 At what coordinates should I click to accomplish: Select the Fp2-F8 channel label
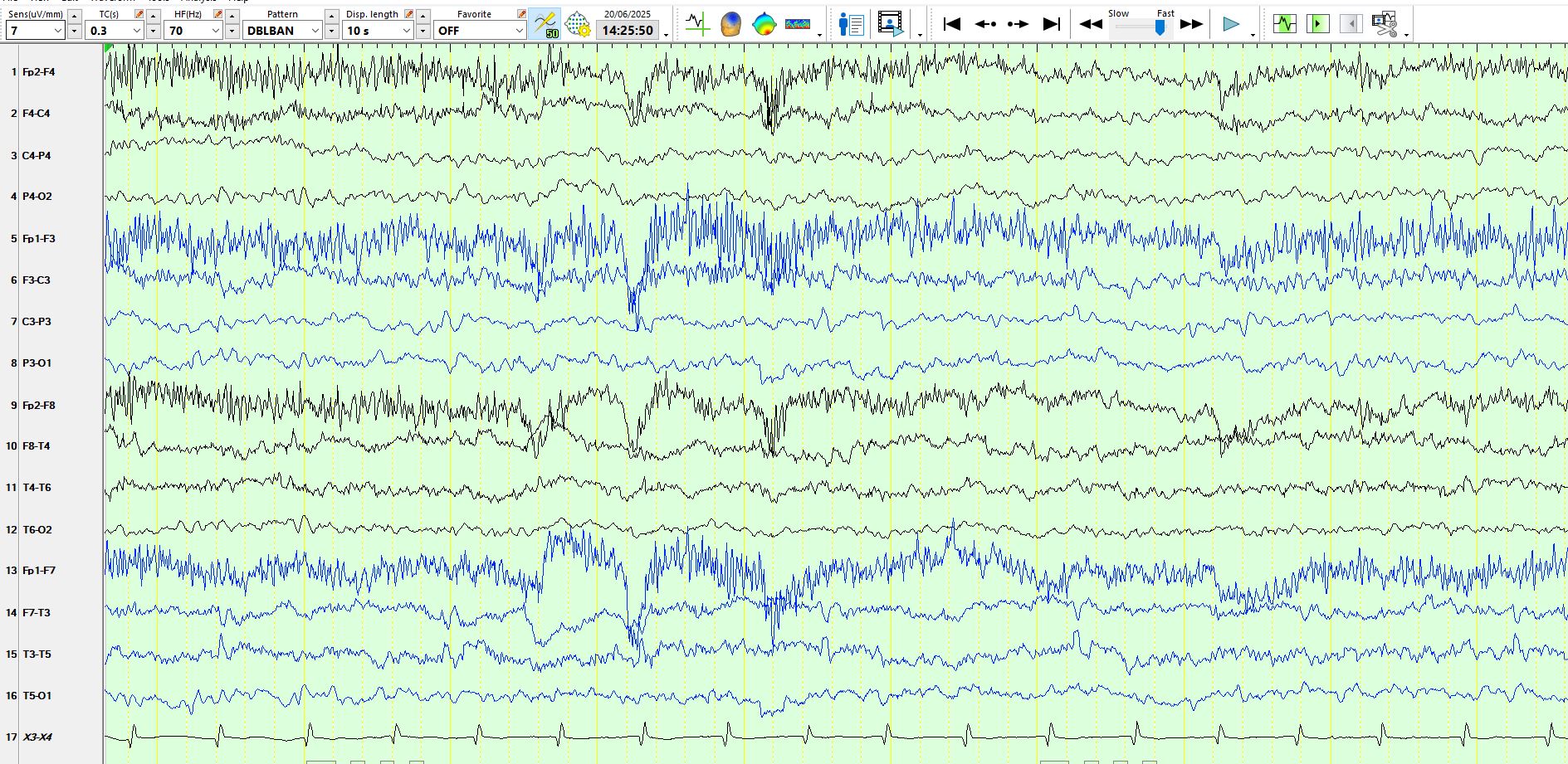(38, 406)
